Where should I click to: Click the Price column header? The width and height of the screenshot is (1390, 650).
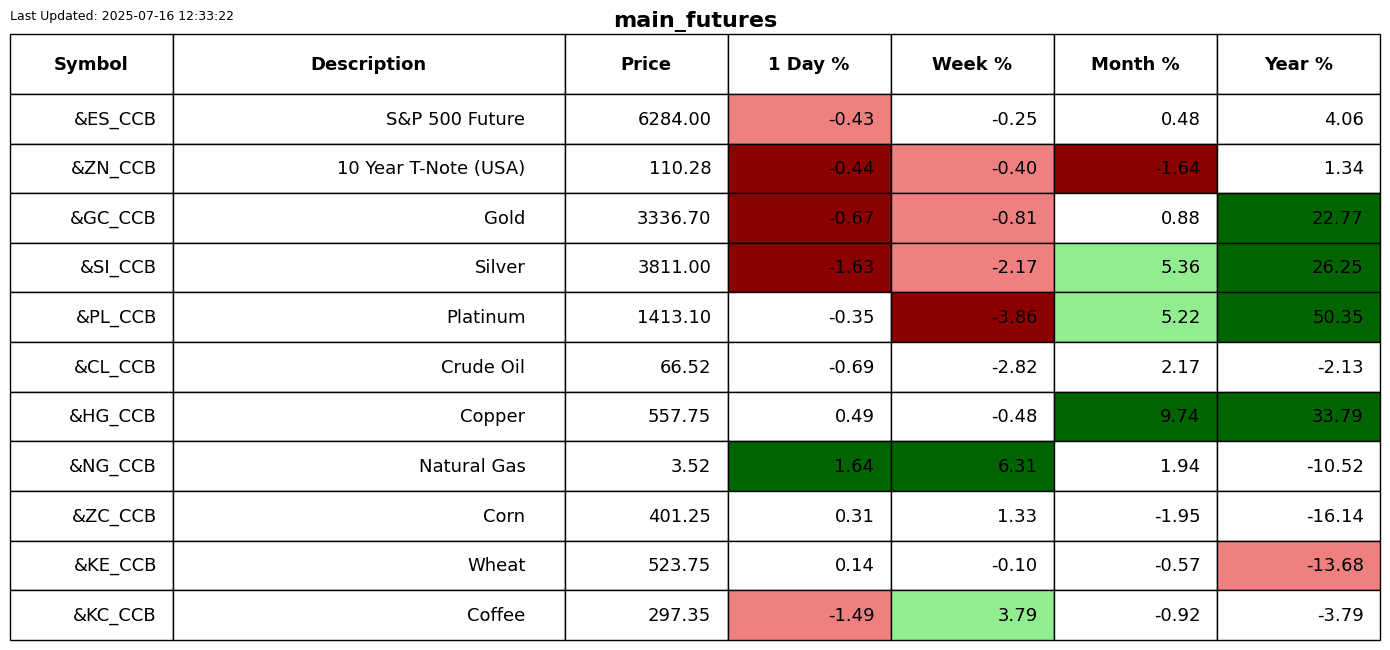pos(646,65)
